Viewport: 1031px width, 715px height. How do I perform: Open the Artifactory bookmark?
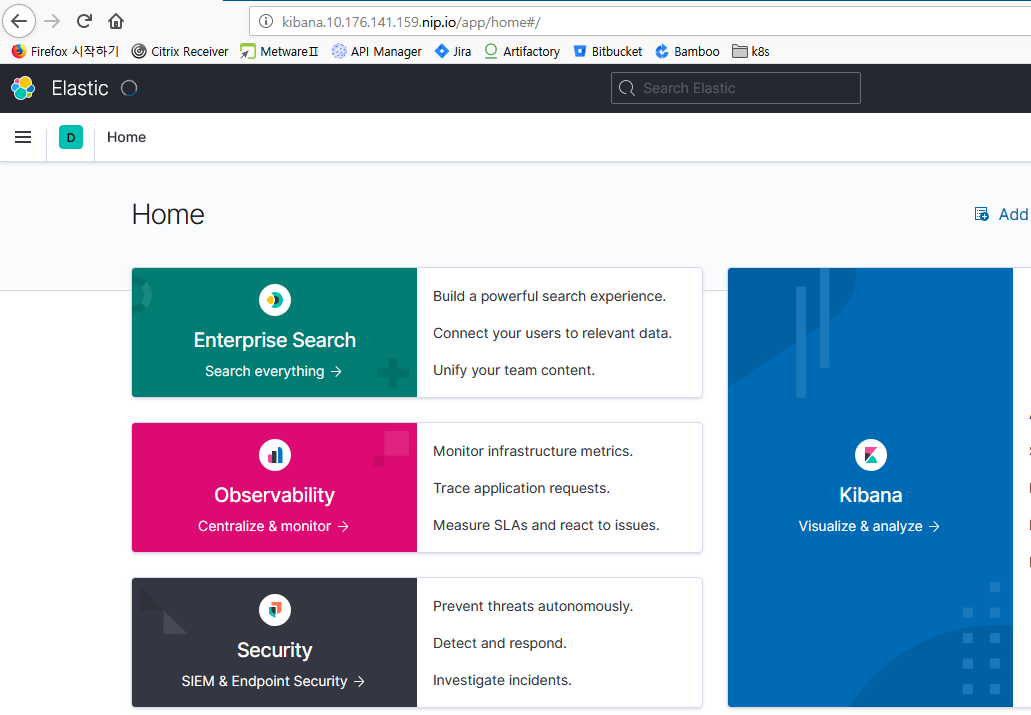(x=522, y=51)
